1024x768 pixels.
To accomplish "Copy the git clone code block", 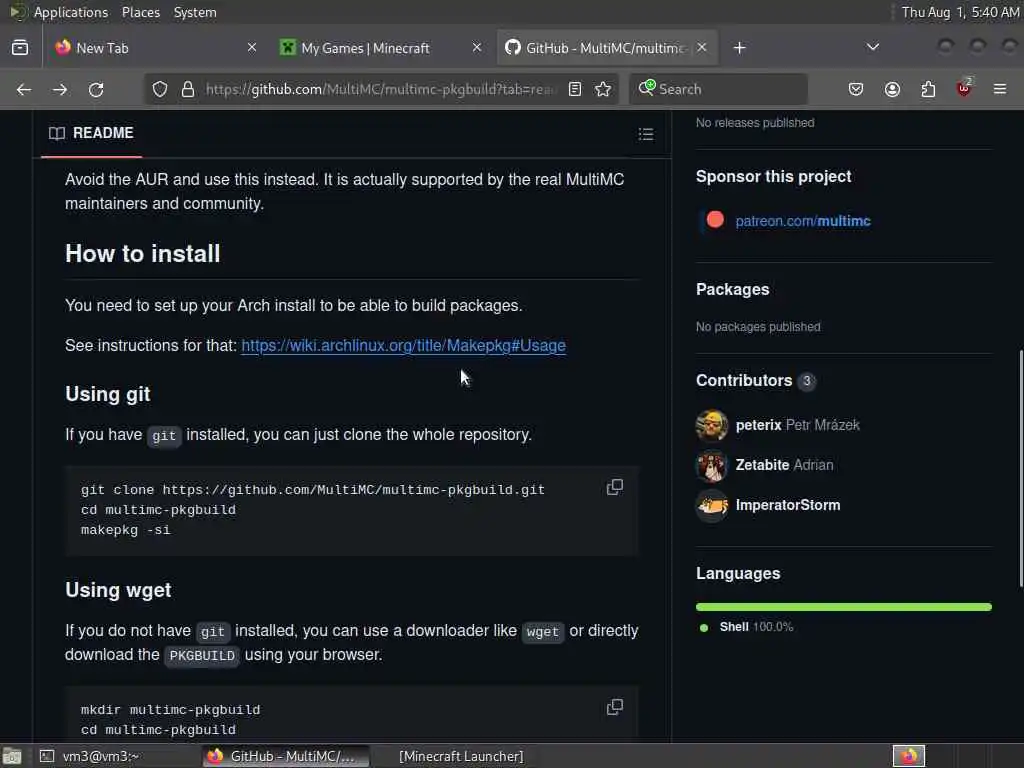I will (615, 487).
